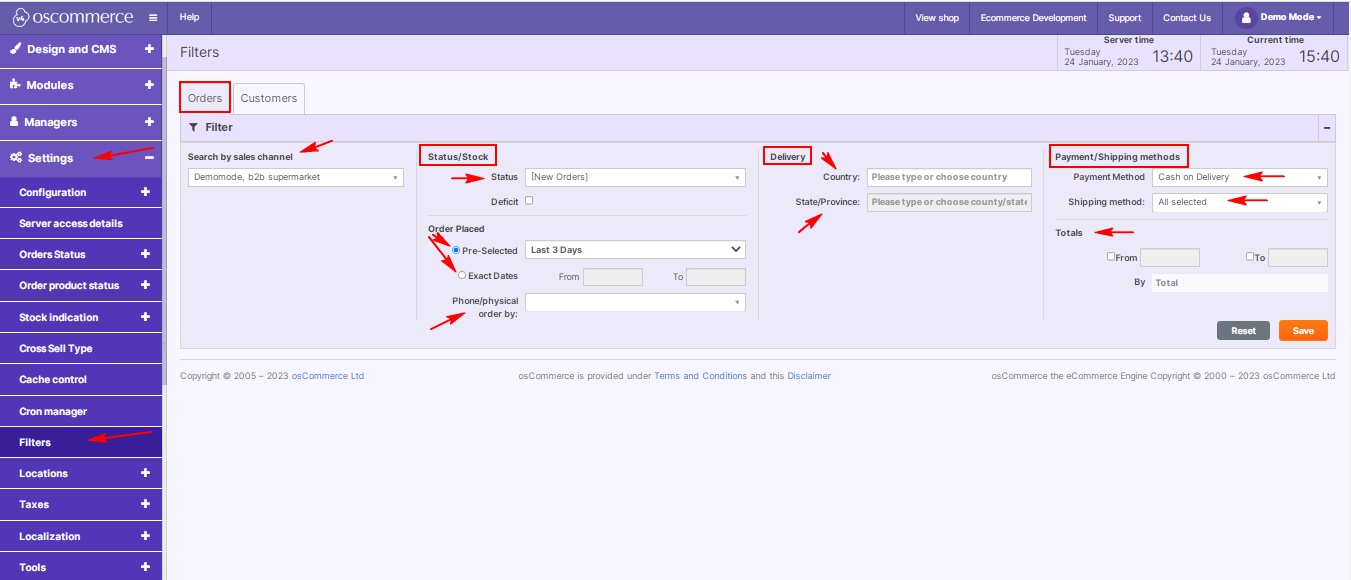This screenshot has width=1351, height=580.
Task: Click the osCommerce logo in the header
Action: tap(68, 16)
